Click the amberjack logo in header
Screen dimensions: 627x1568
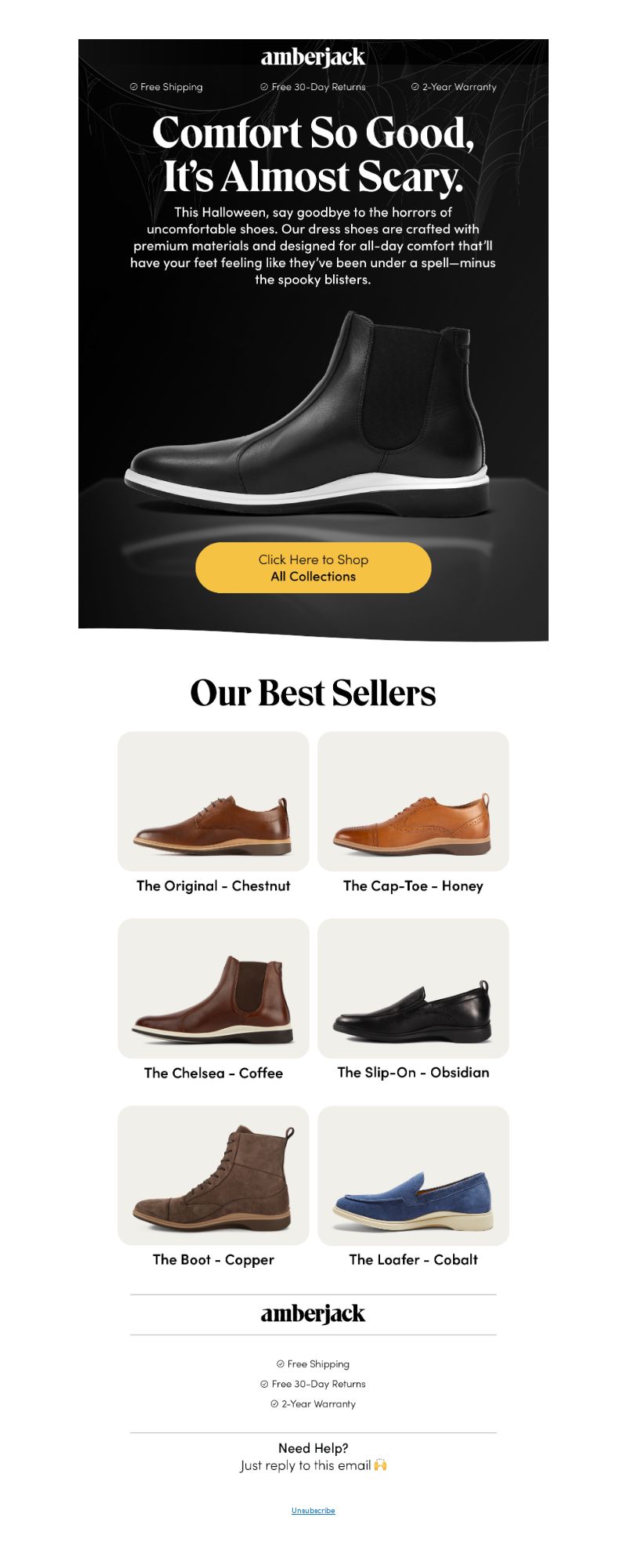[313, 57]
